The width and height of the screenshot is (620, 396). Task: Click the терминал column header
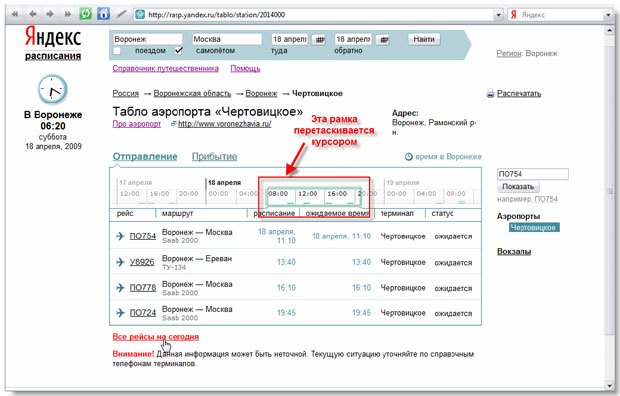397,214
